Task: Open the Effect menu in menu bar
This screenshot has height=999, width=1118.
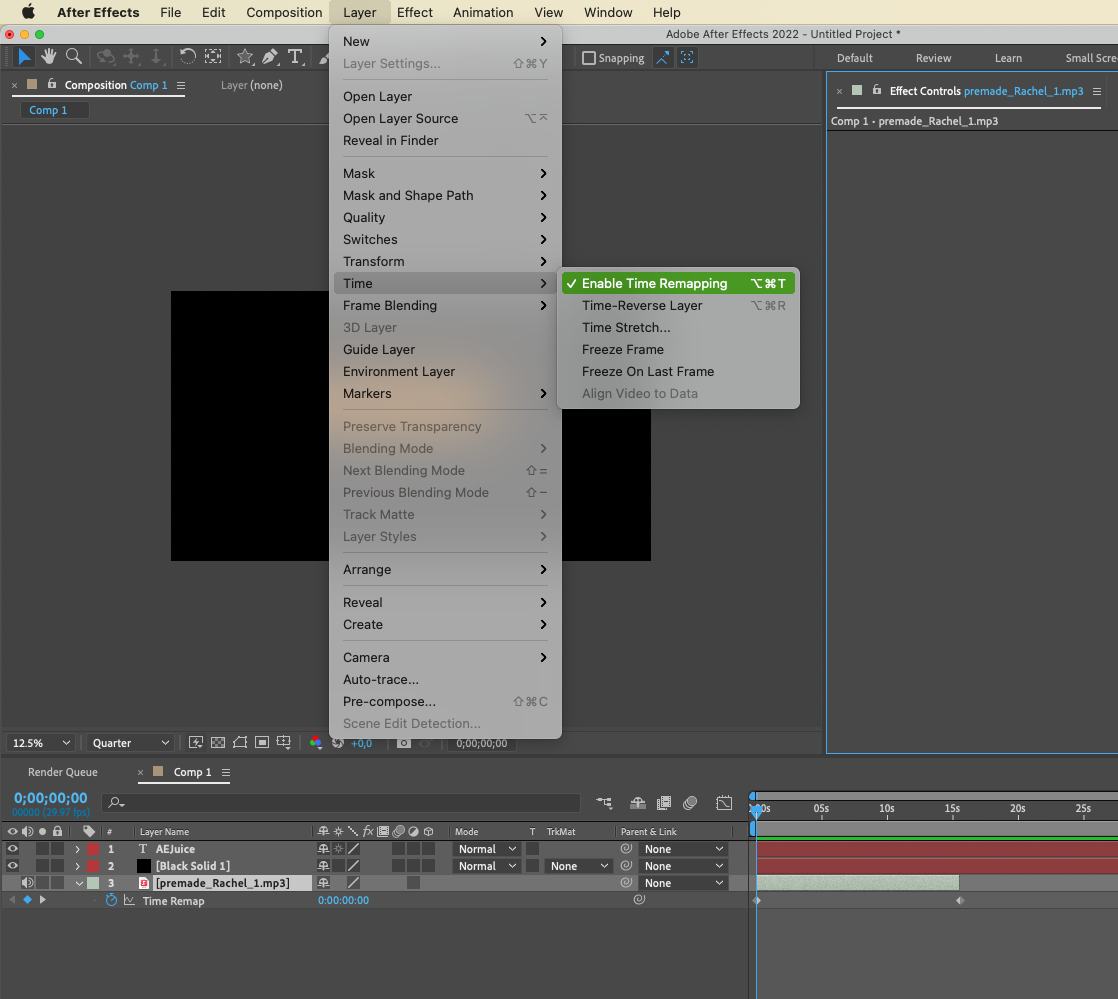Action: [414, 13]
